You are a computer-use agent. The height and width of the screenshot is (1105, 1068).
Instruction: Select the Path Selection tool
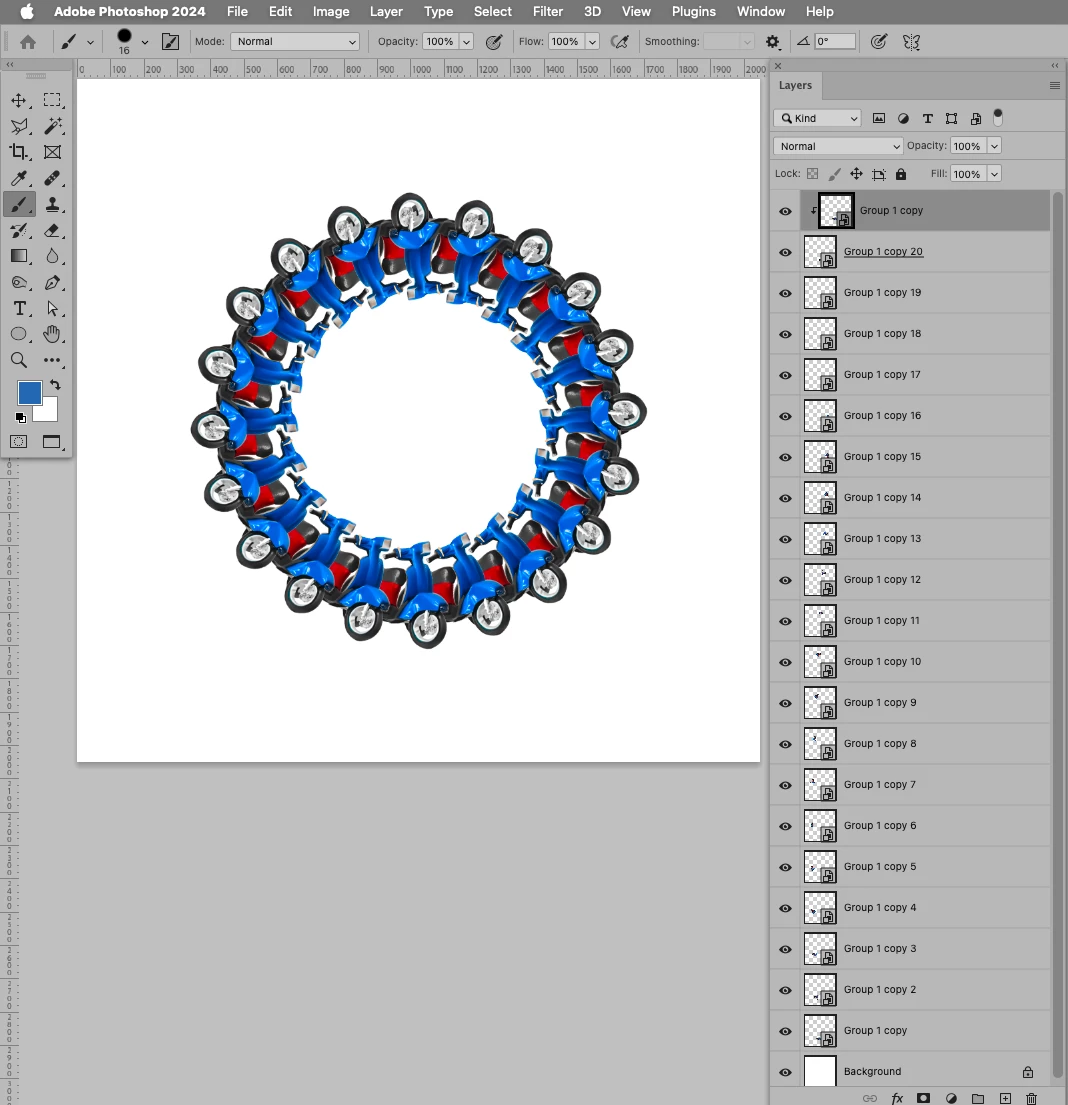coord(52,309)
